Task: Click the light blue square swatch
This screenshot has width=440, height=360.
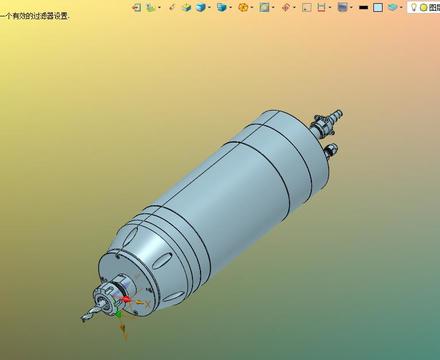Action: click(x=378, y=7)
